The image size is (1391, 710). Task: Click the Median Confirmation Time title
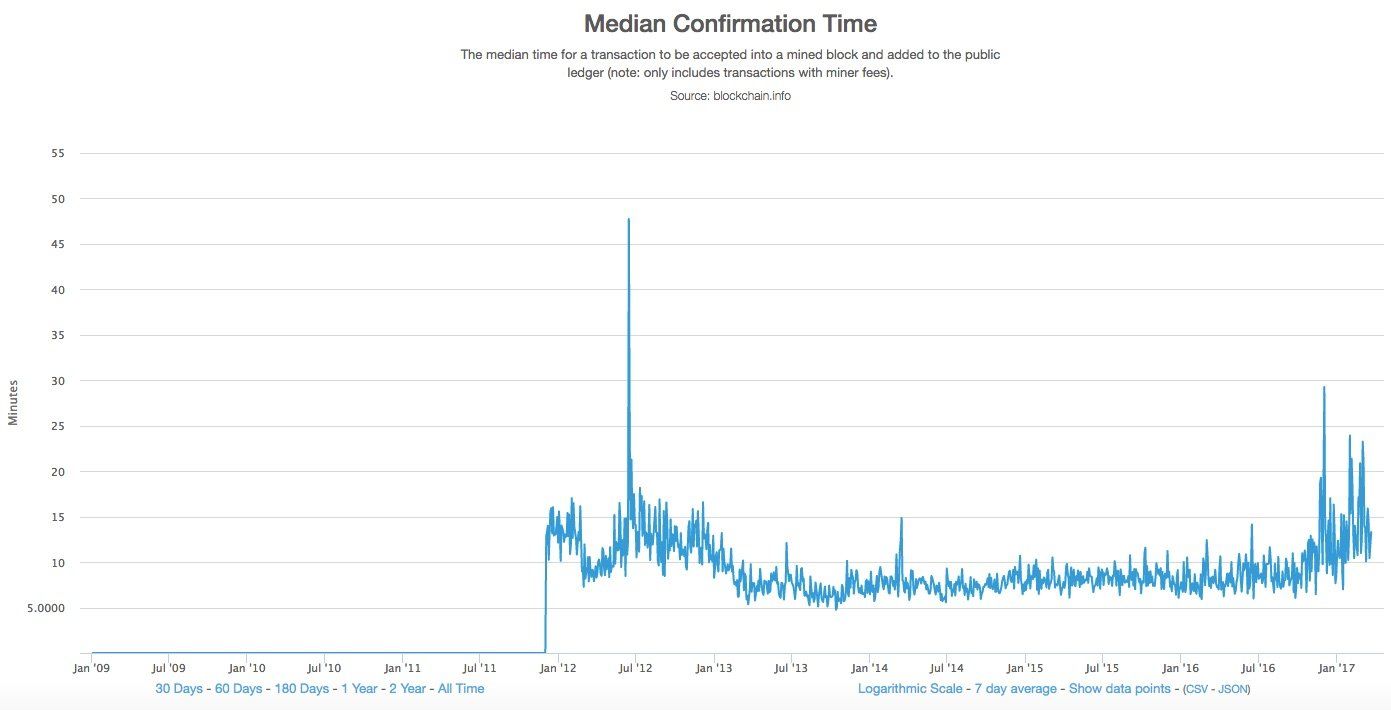[x=730, y=23]
